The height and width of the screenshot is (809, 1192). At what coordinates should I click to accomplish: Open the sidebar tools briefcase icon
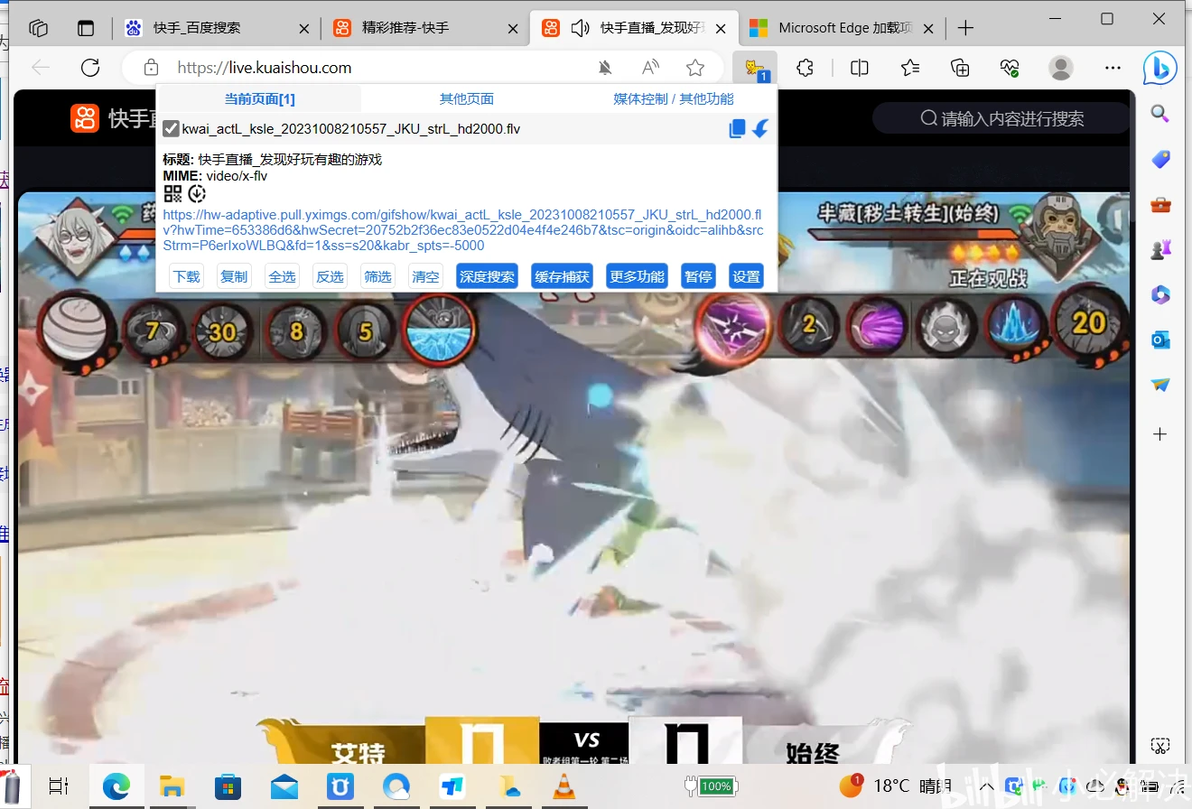coord(1160,205)
